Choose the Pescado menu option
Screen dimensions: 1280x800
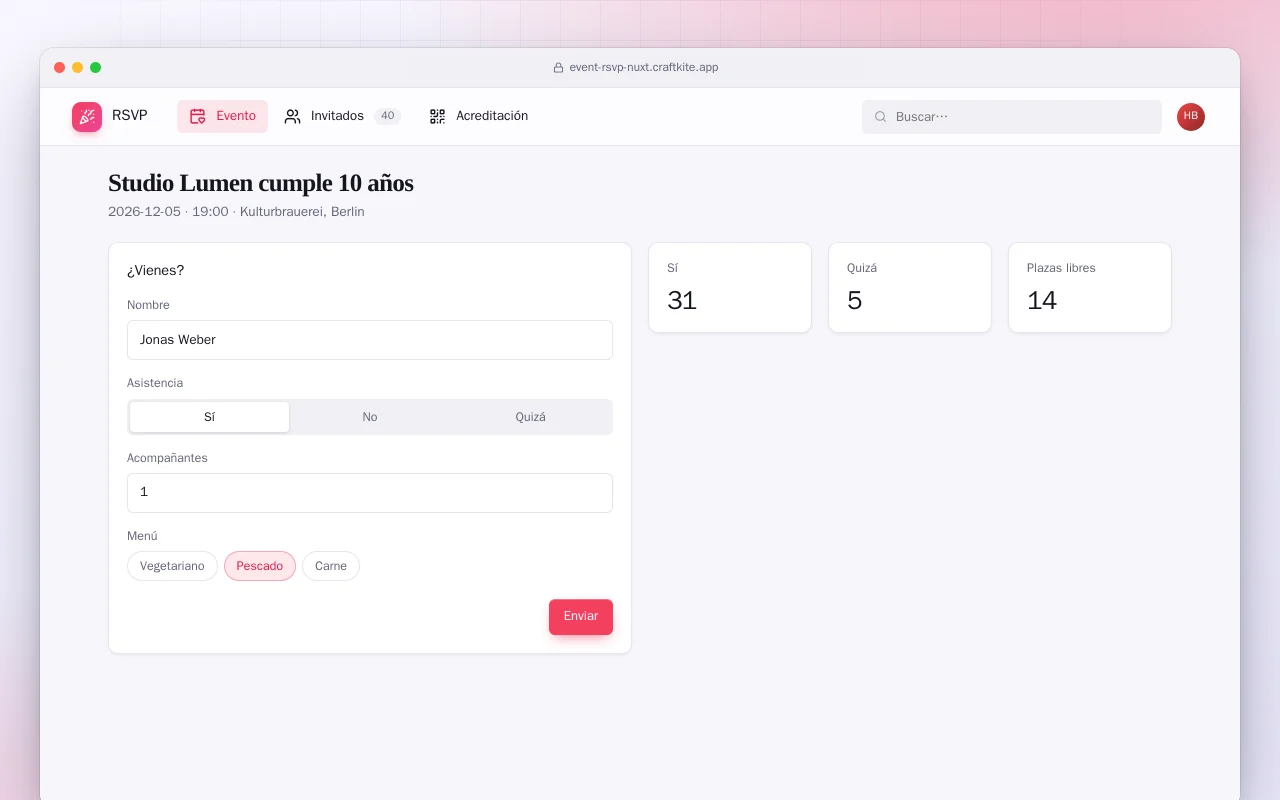(x=260, y=566)
